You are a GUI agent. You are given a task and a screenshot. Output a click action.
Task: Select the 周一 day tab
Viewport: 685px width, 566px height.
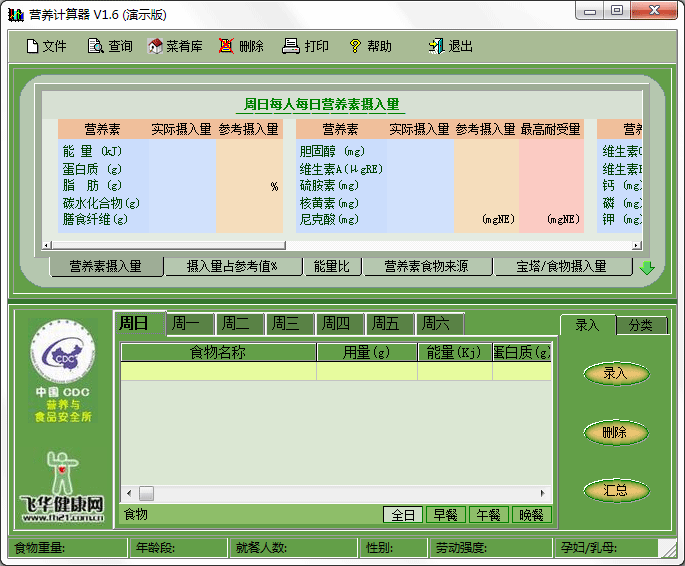click(190, 324)
